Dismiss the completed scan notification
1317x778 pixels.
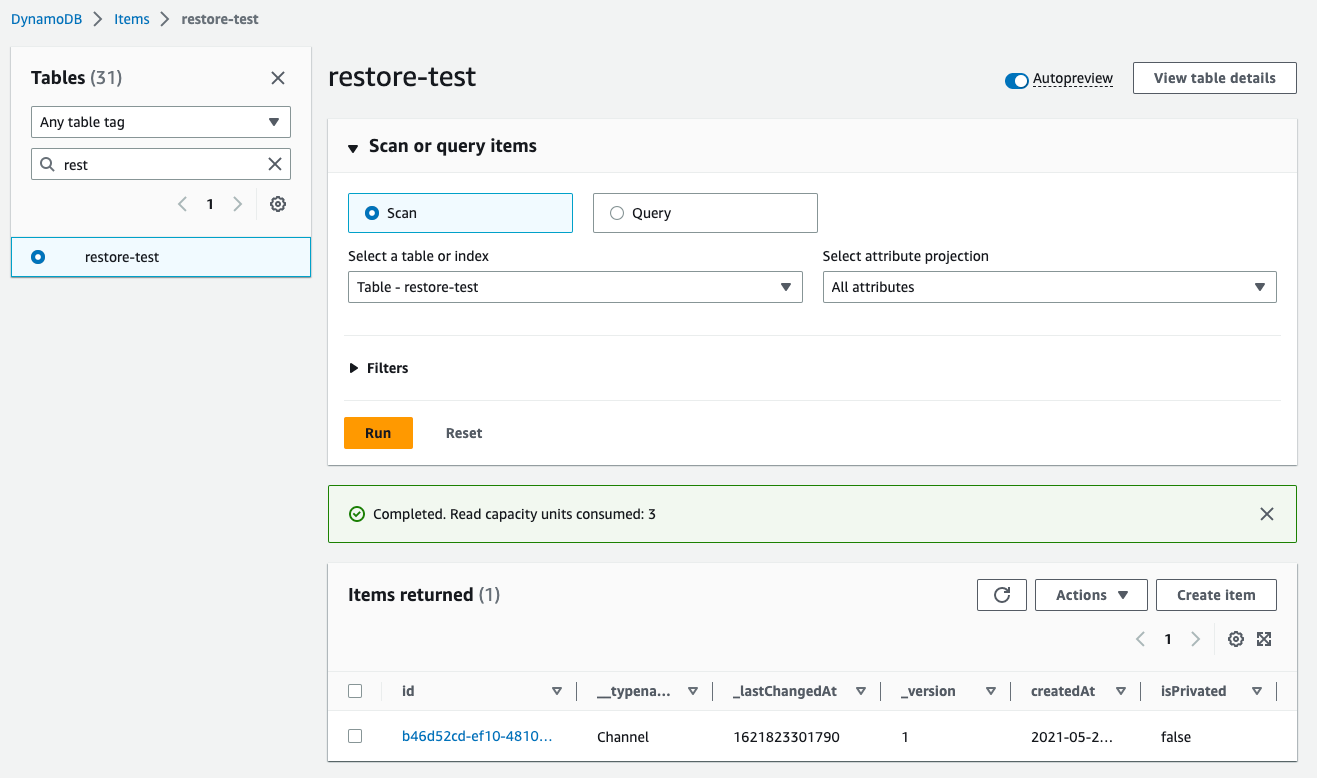click(x=1266, y=513)
